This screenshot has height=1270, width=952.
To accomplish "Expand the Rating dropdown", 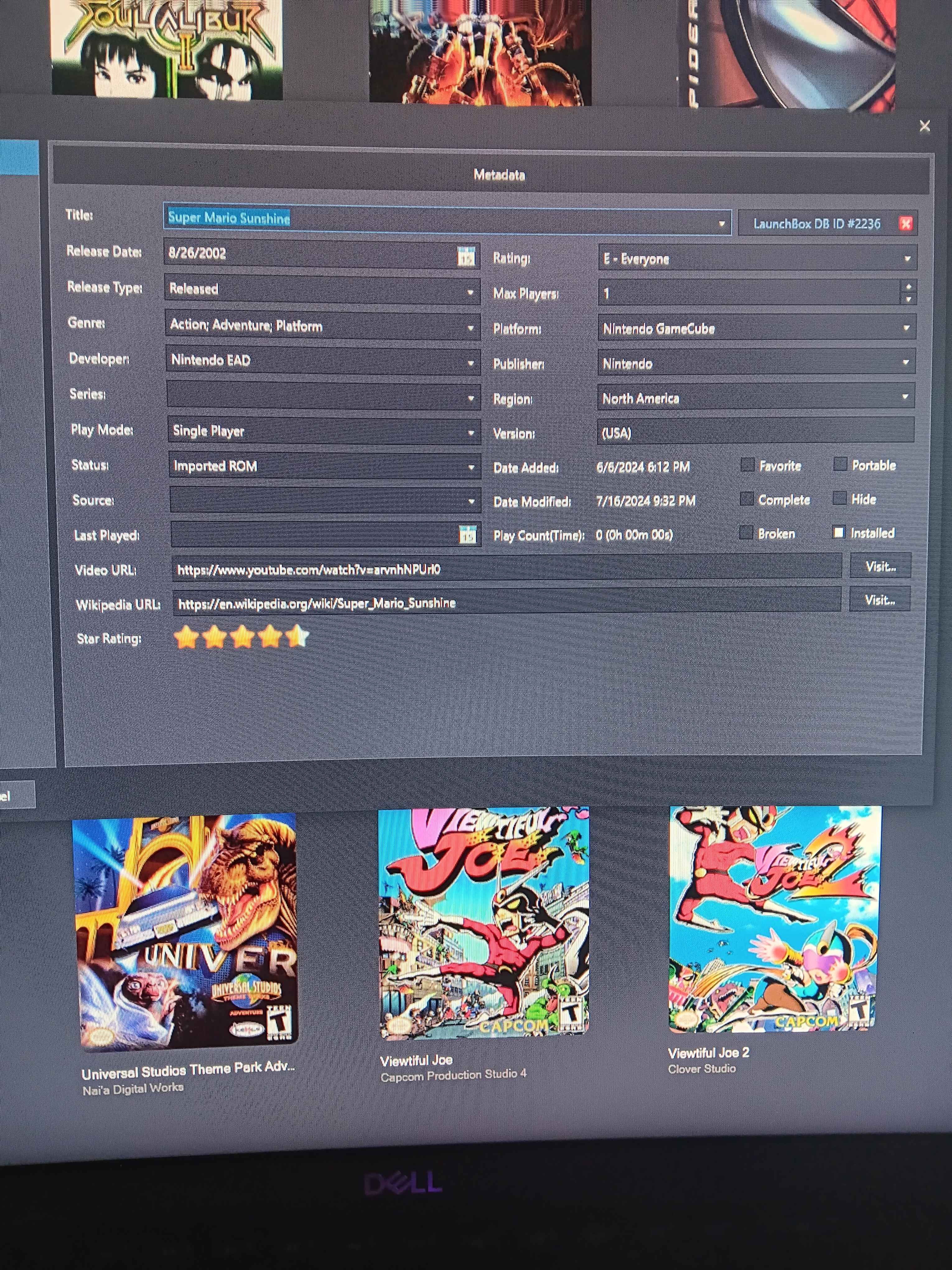I will click(907, 259).
